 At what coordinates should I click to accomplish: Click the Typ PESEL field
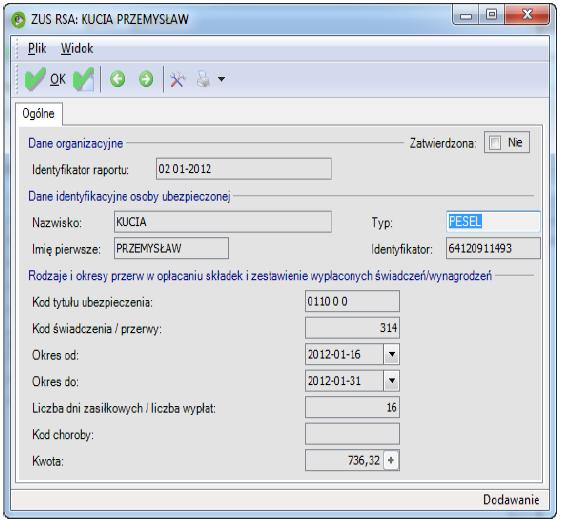(493, 221)
